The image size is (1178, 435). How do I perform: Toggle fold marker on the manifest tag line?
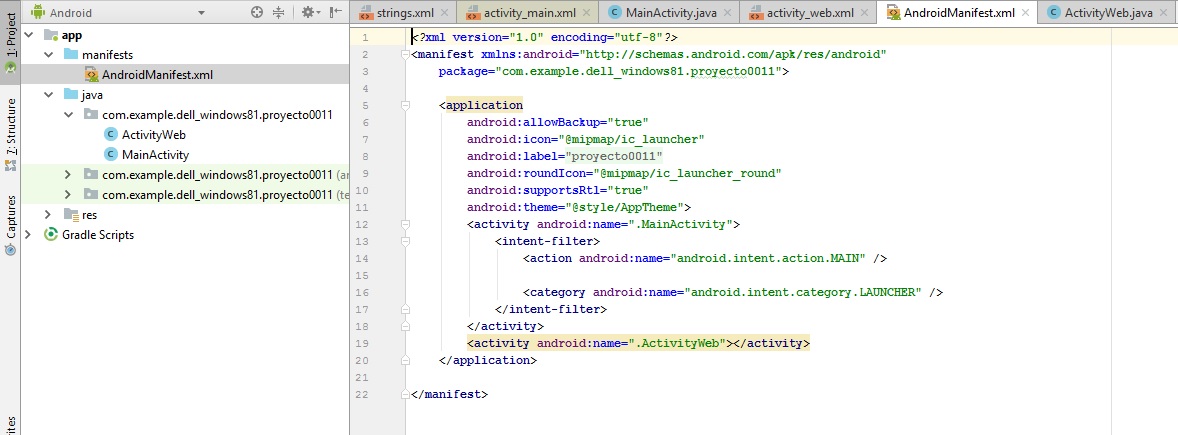pyautogui.click(x=407, y=55)
